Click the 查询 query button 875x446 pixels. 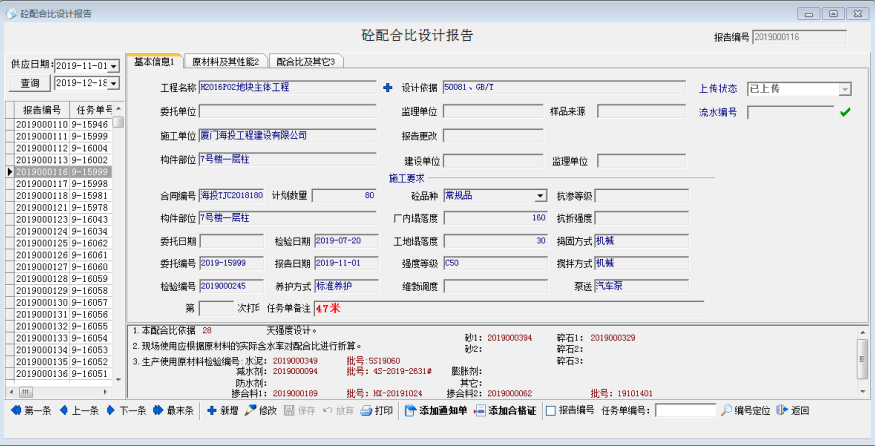30,83
